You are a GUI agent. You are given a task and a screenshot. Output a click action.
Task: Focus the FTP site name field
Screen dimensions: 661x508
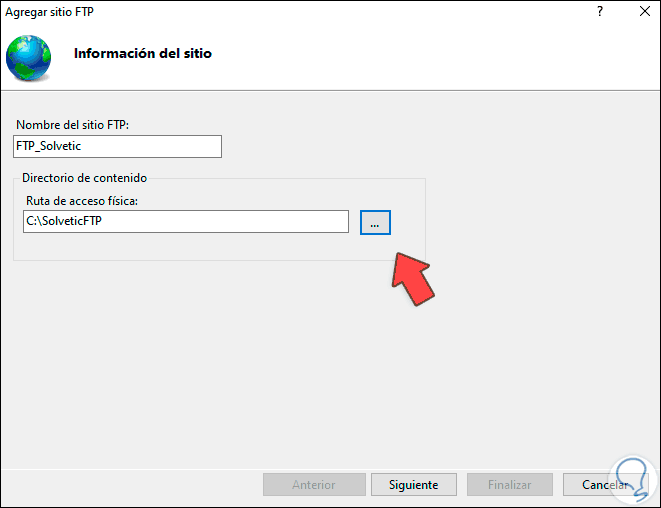click(118, 146)
